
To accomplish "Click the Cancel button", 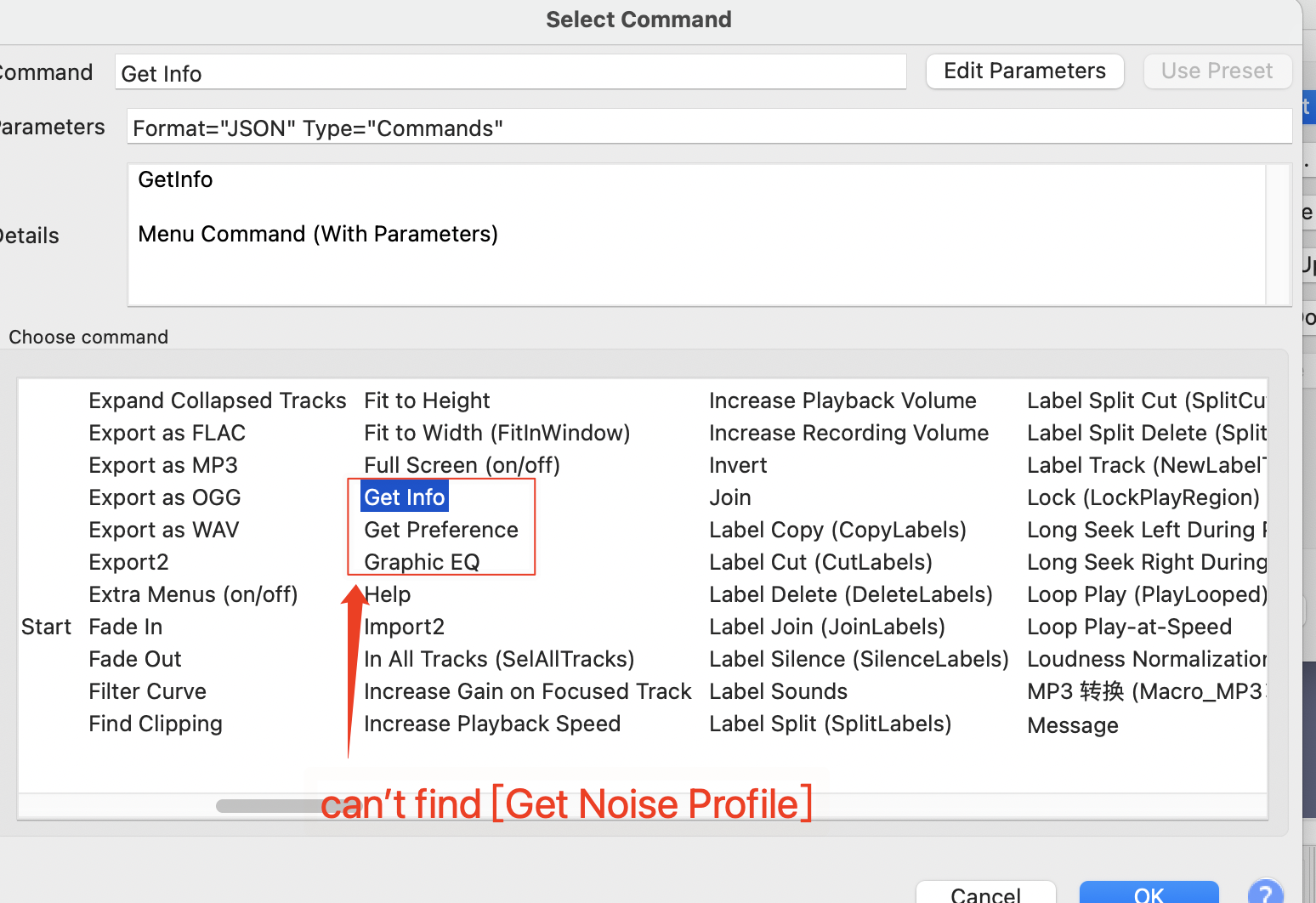I will coord(986,893).
